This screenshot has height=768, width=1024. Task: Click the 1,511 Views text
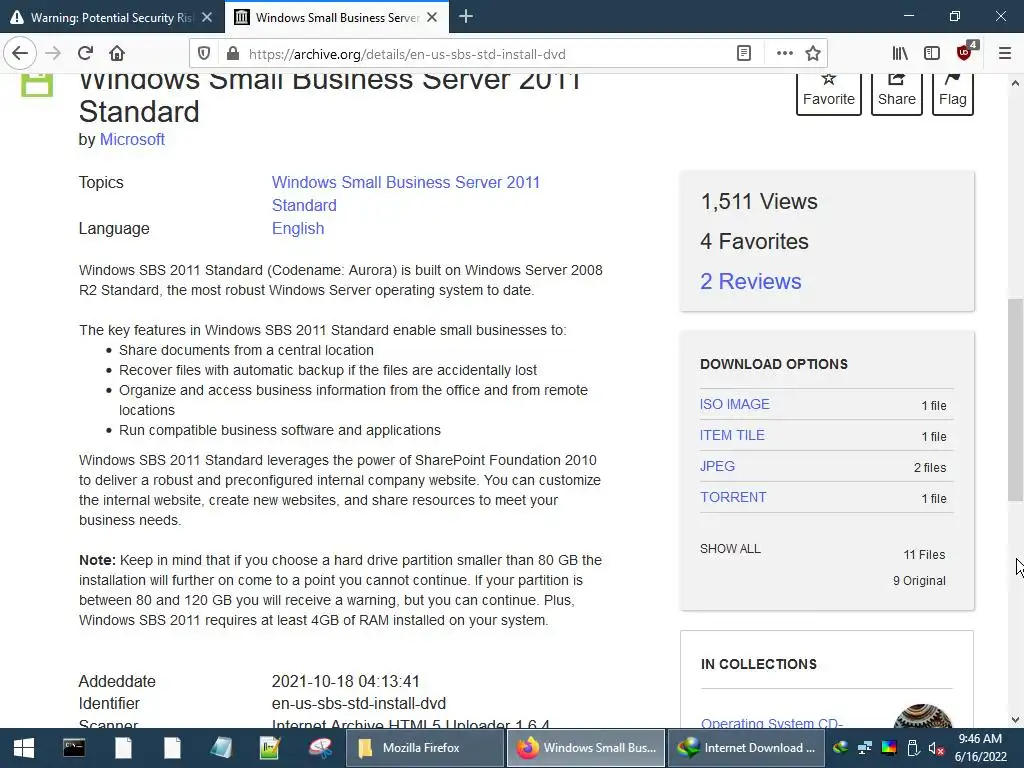click(x=759, y=202)
